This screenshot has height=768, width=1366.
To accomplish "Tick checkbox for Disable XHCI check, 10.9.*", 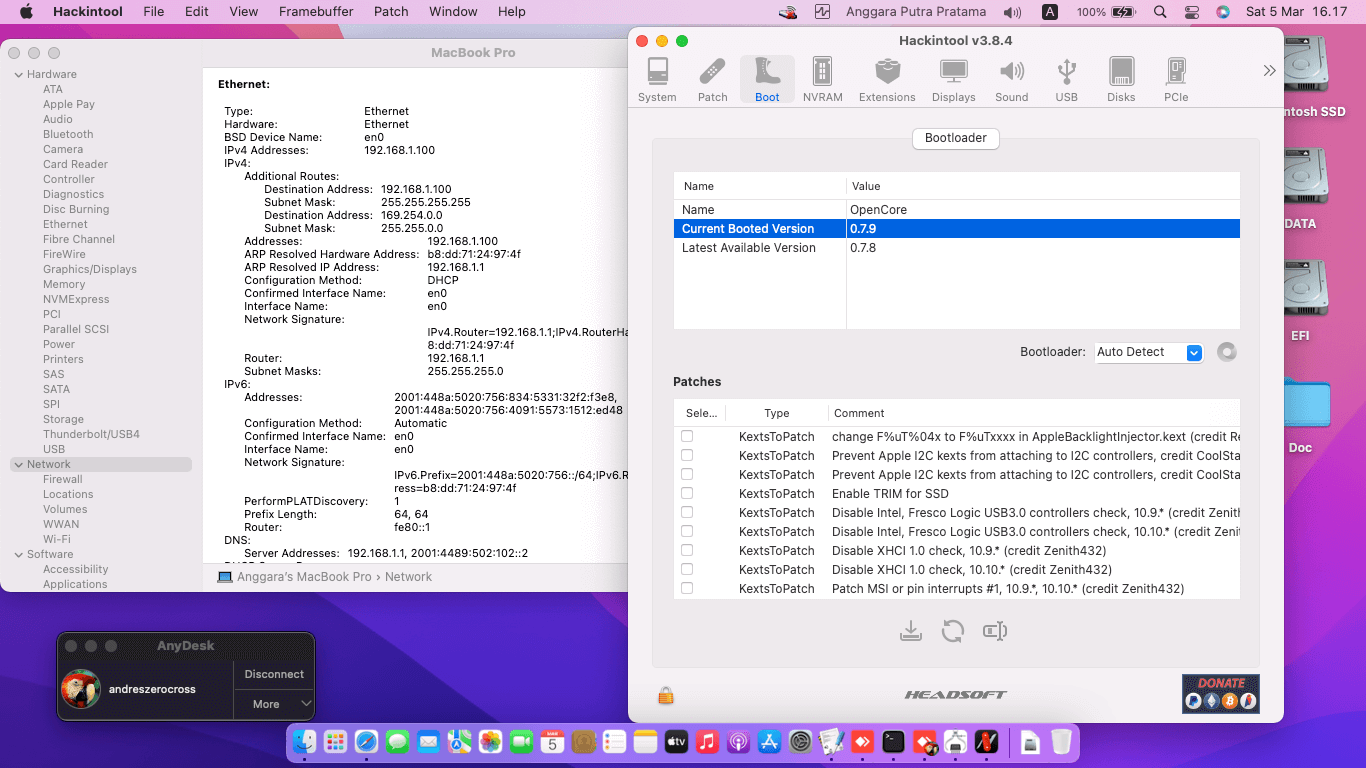I will point(687,550).
